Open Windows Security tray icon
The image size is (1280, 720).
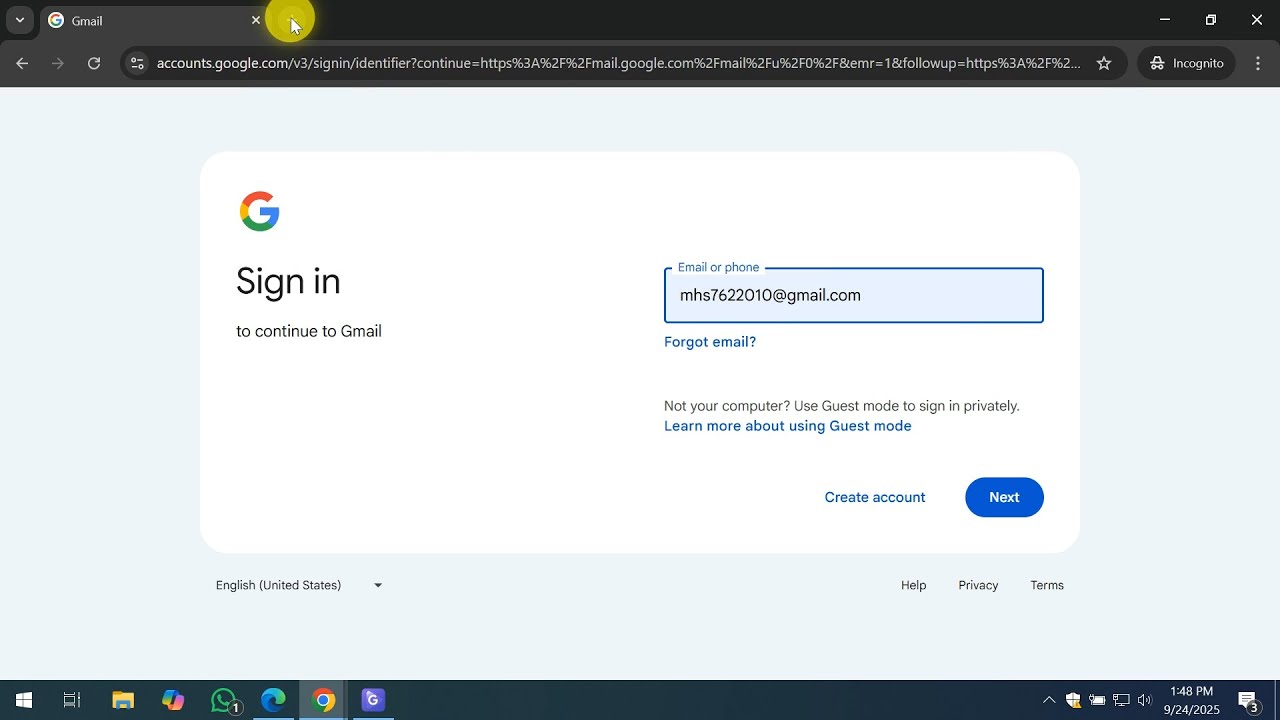[1073, 700]
